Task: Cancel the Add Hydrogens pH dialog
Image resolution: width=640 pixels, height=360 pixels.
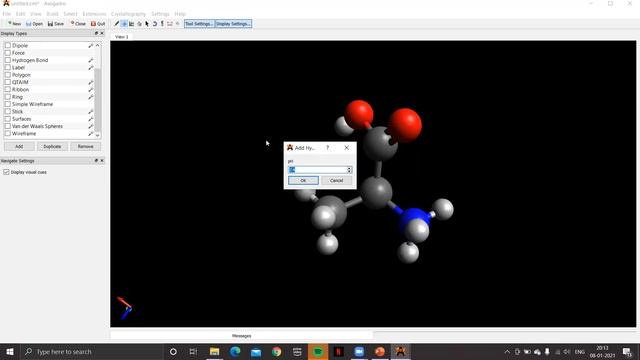Action: click(x=336, y=180)
